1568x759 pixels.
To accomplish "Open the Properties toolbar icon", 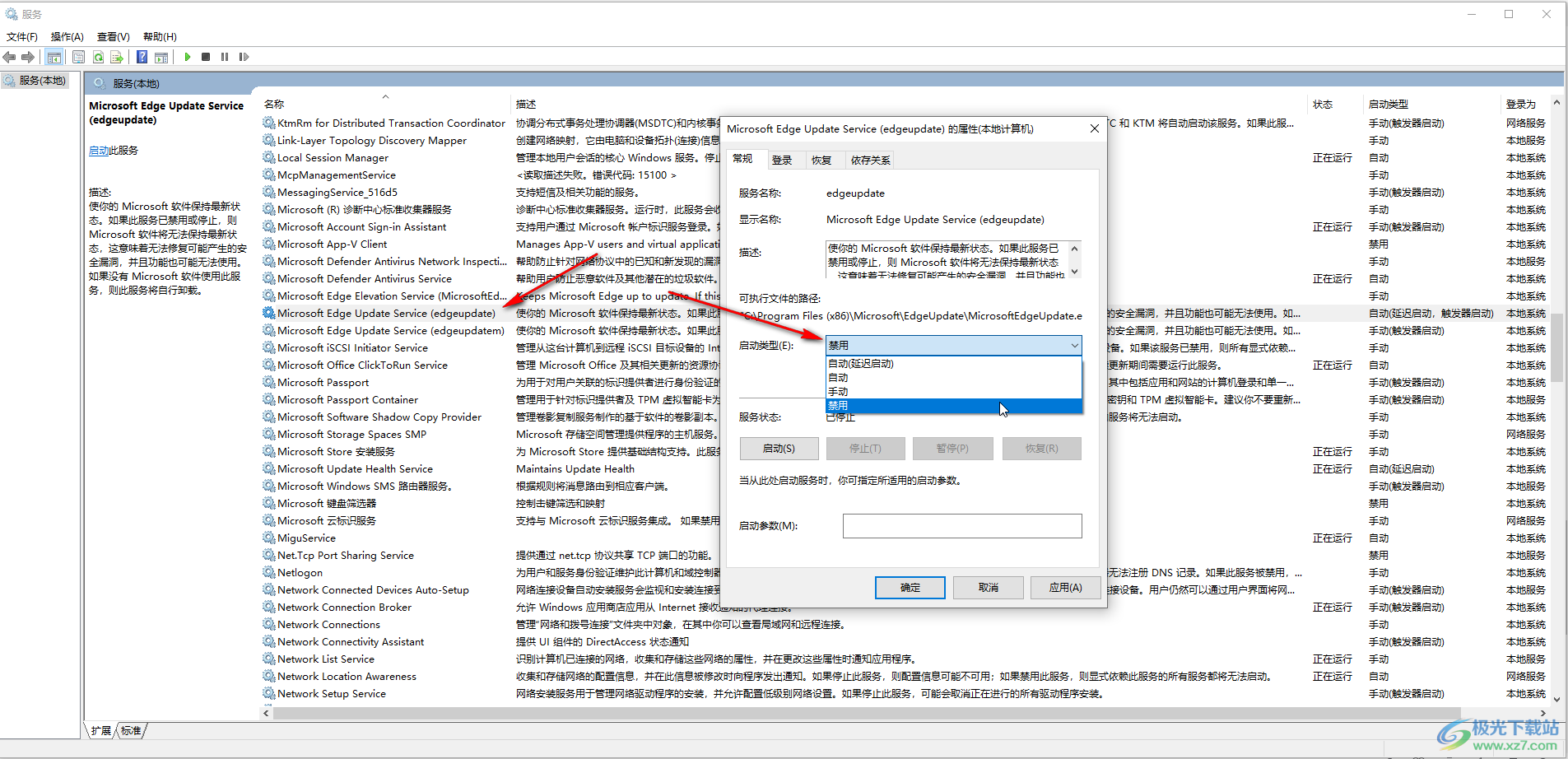I will pyautogui.click(x=79, y=57).
